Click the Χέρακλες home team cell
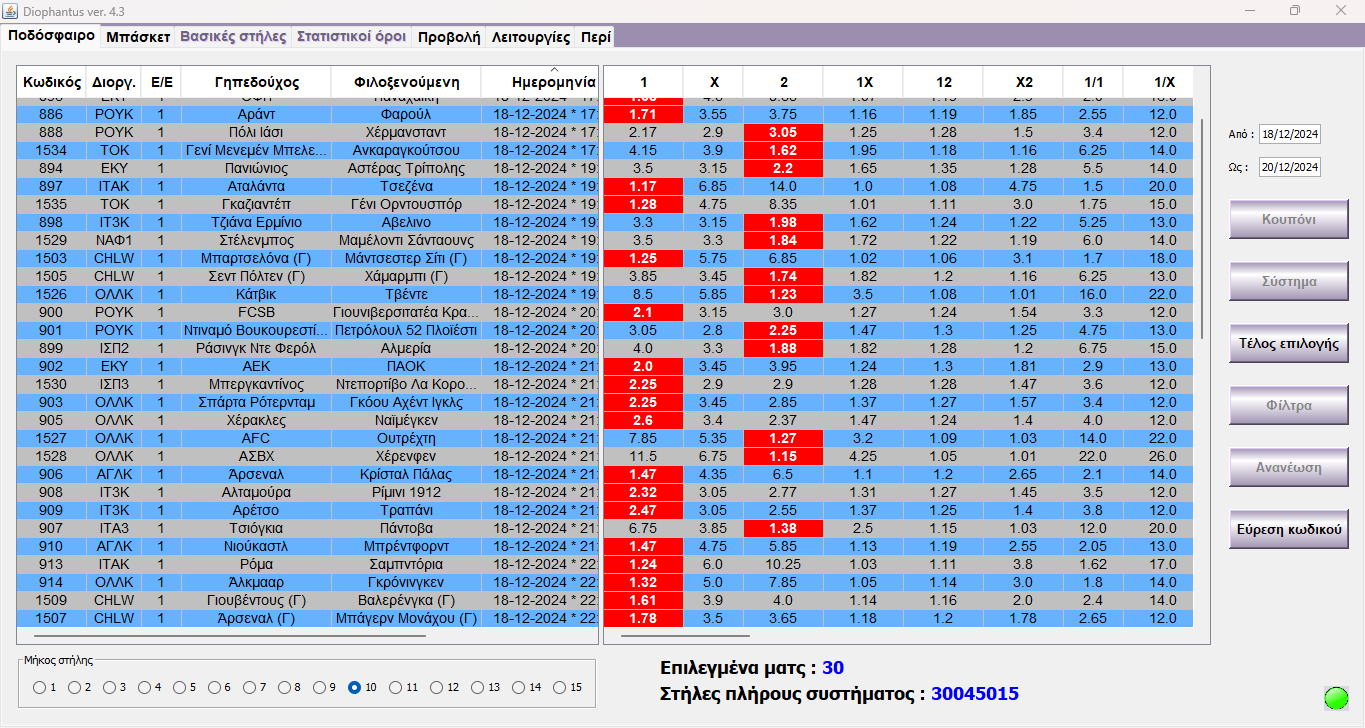The image size is (1365, 728). pyautogui.click(x=256, y=420)
